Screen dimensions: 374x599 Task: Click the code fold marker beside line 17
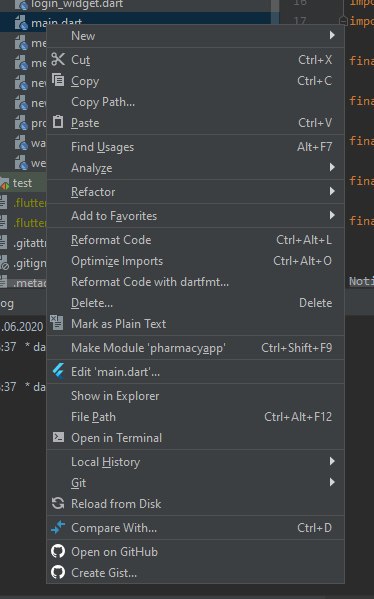tap(343, 20)
